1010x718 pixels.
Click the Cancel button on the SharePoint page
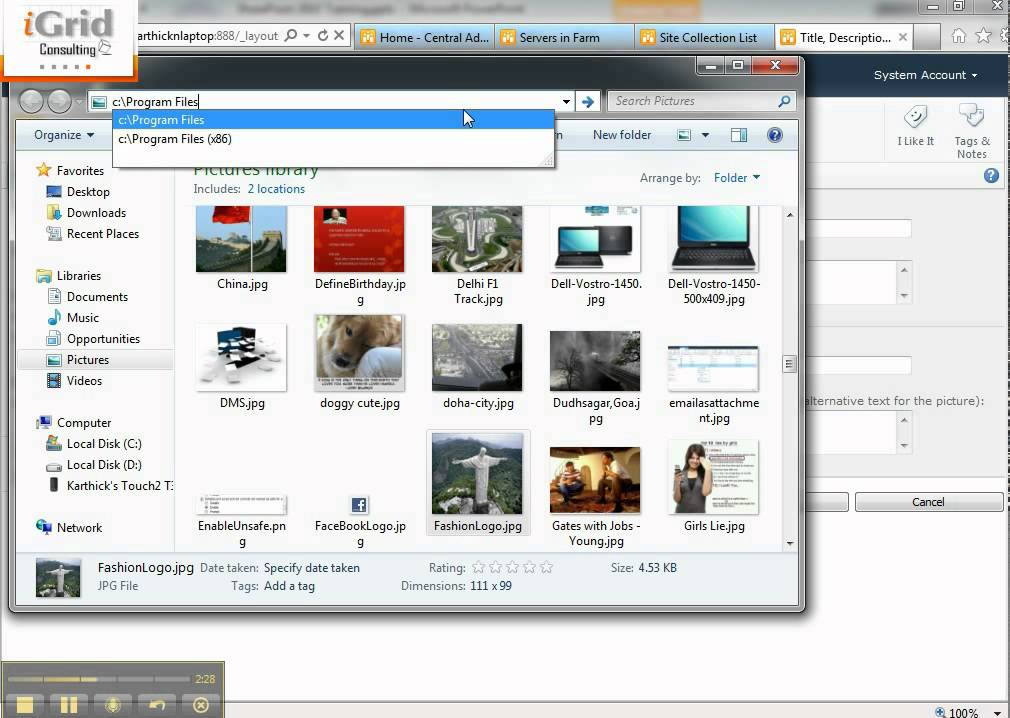pos(928,502)
